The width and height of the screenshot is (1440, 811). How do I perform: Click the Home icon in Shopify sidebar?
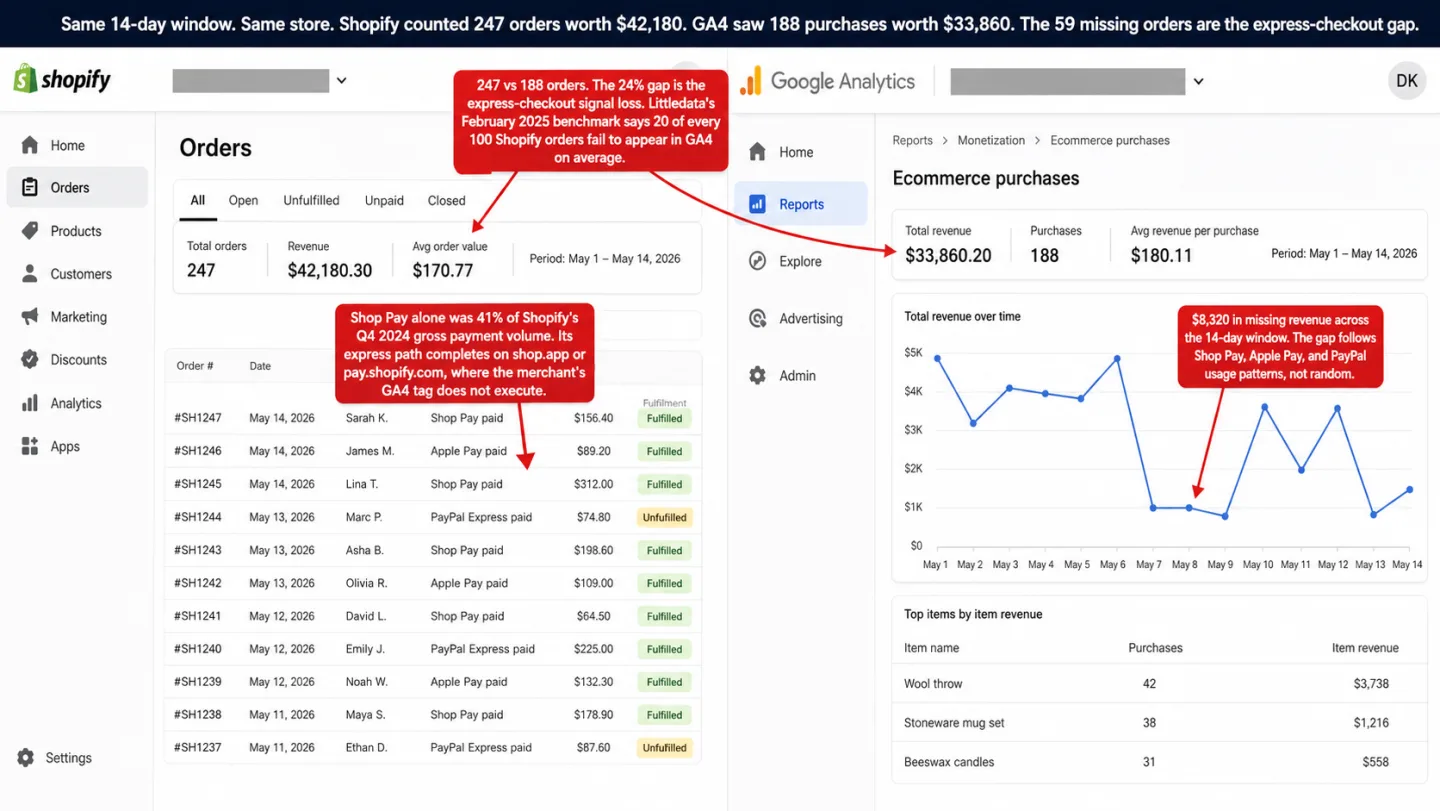point(30,145)
